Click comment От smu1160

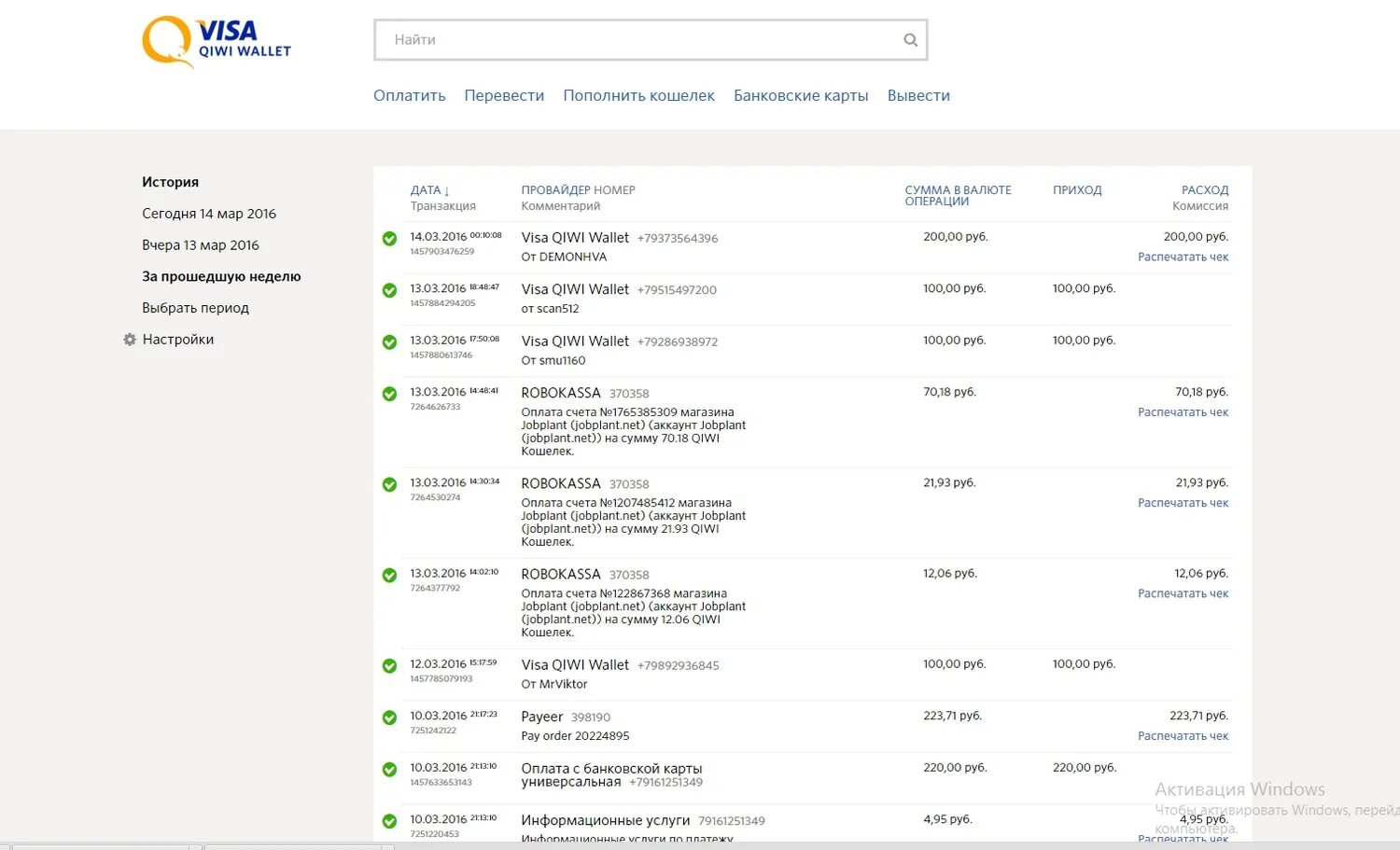pos(553,360)
